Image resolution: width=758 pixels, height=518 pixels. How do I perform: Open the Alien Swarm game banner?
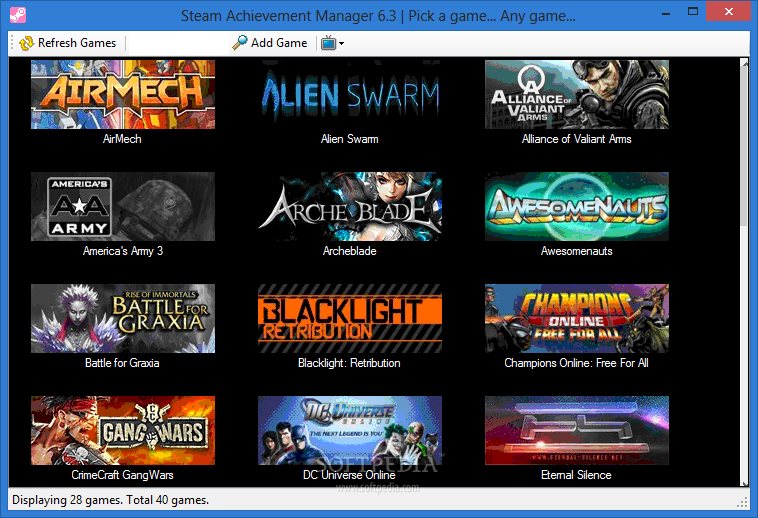click(x=349, y=94)
